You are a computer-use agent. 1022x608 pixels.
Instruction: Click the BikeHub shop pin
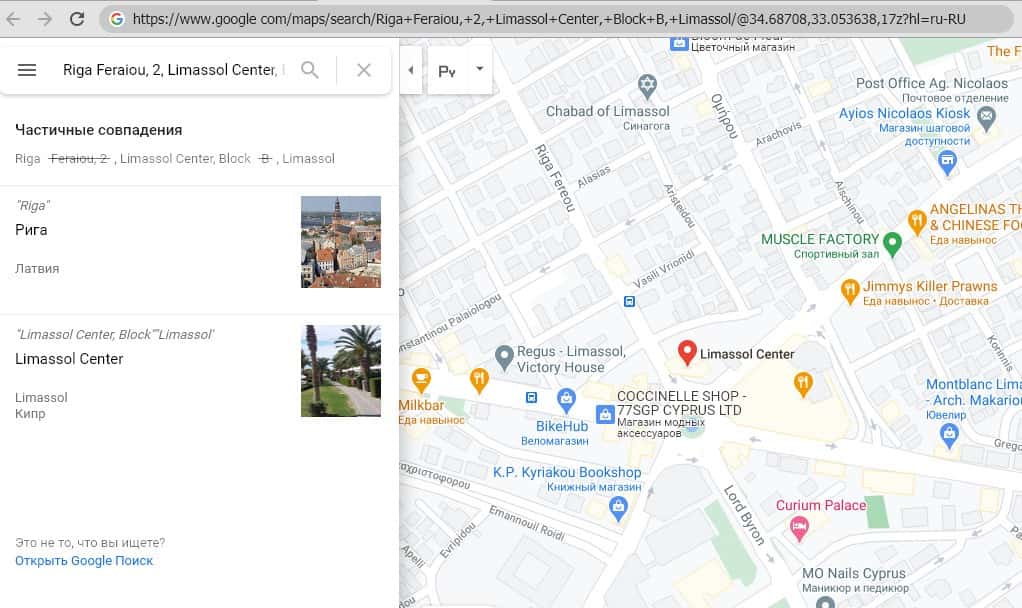(x=566, y=400)
